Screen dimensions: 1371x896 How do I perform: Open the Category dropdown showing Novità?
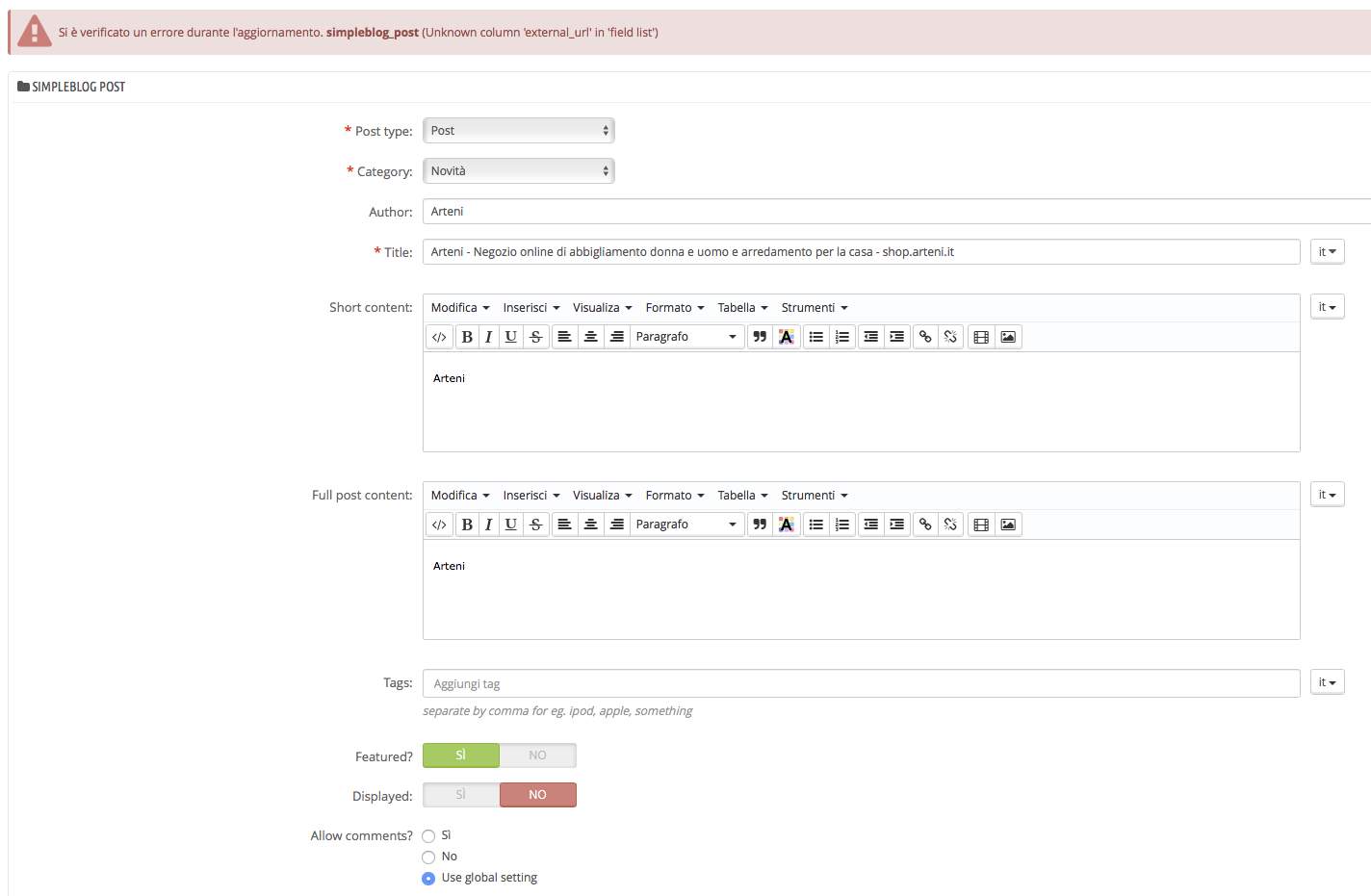tap(519, 171)
